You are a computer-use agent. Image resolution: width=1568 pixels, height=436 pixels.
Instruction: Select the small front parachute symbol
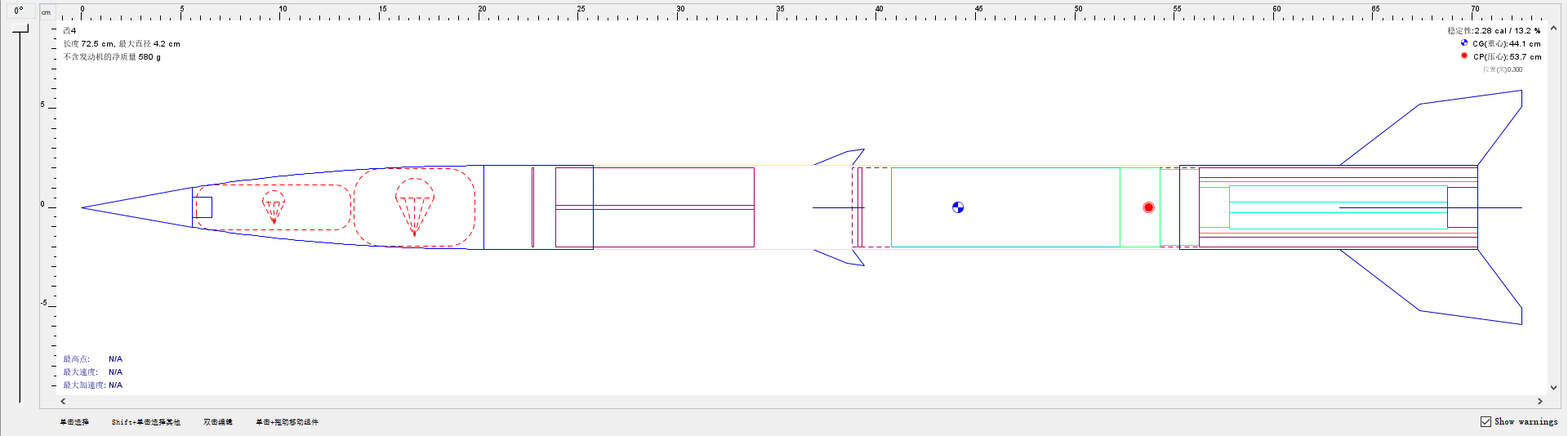tap(274, 207)
